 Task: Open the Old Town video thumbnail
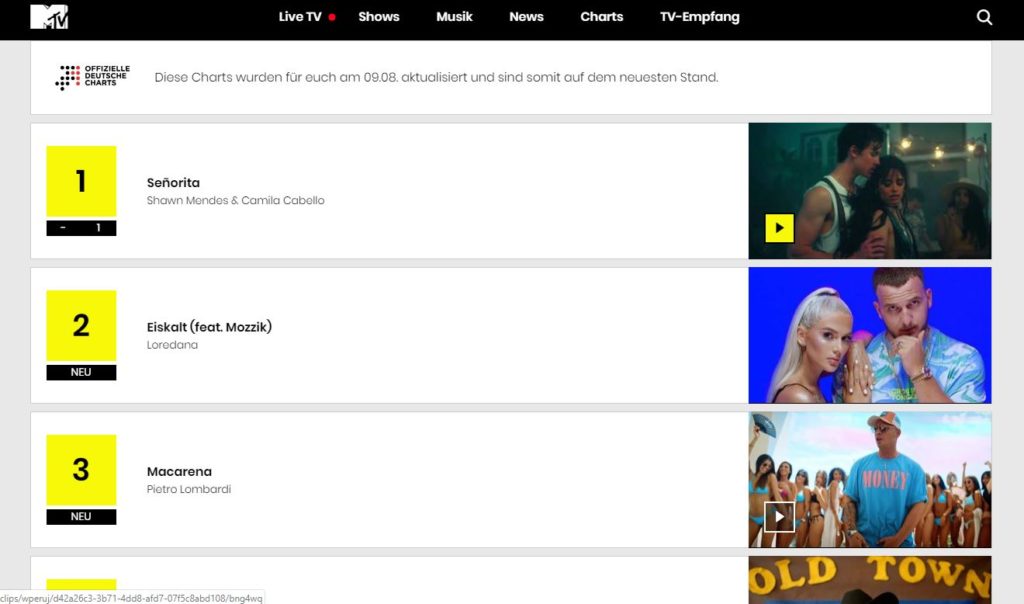click(870, 580)
